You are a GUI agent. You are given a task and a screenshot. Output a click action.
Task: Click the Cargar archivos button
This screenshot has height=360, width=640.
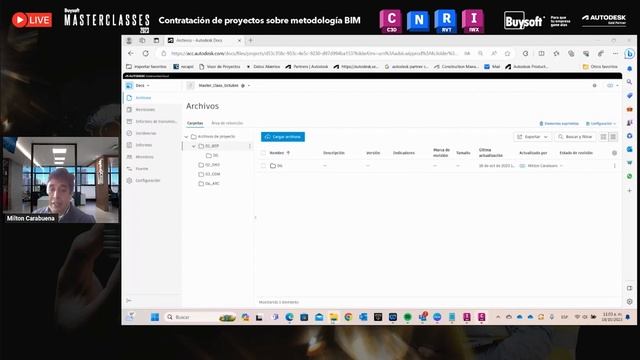283,137
